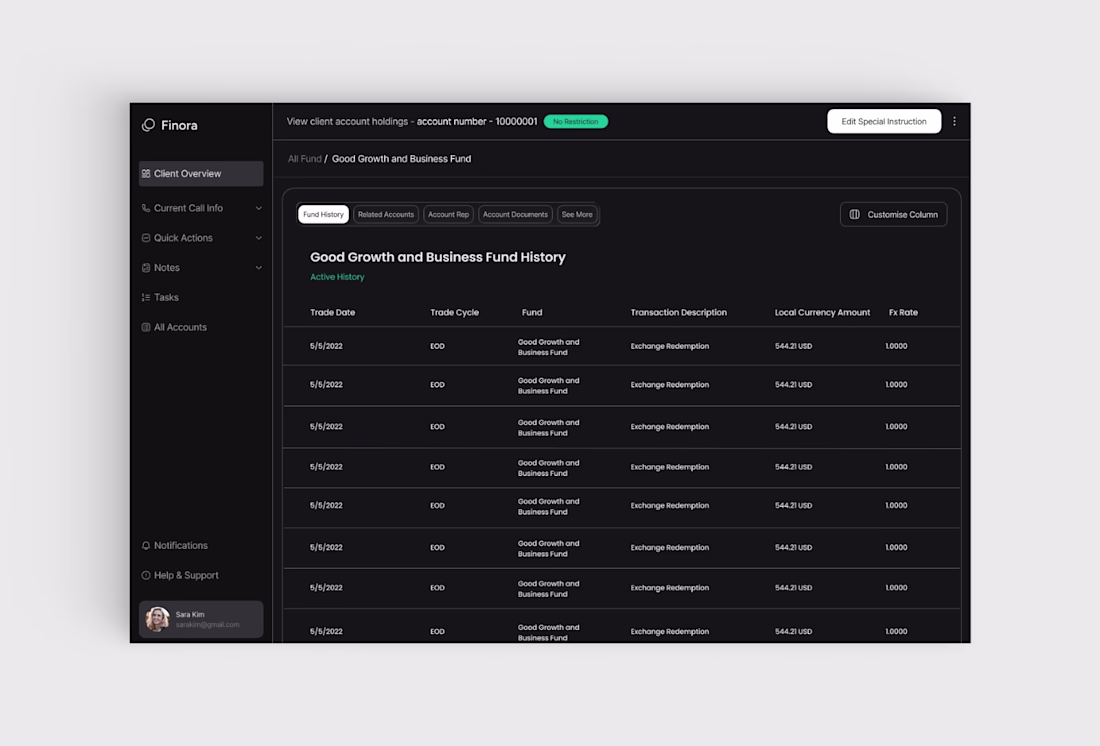This screenshot has width=1100, height=746.
Task: Go to All Fund breadcrumb link
Action: 304,159
